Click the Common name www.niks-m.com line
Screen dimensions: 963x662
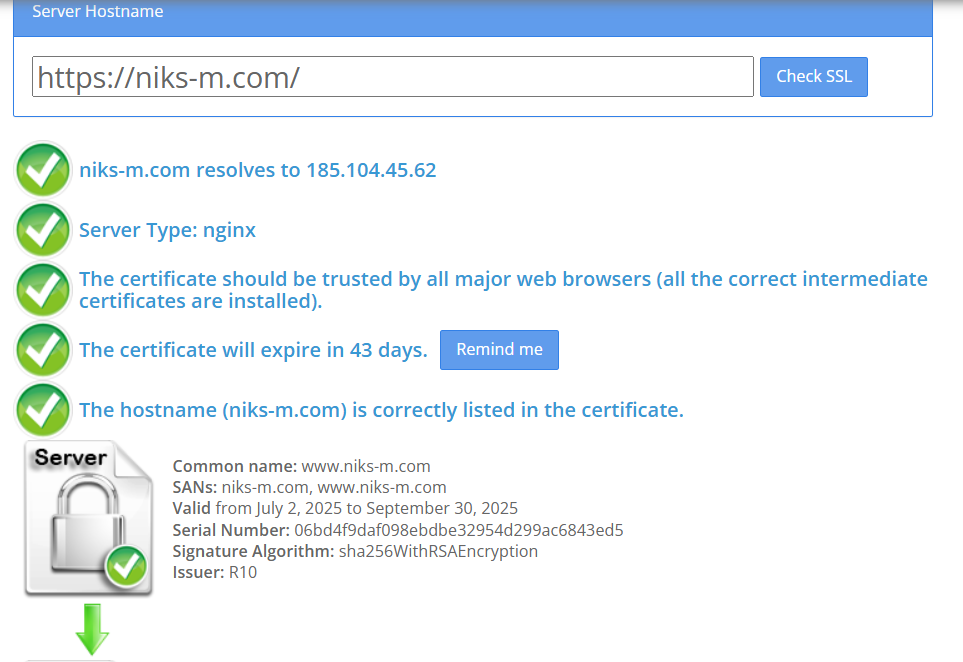tap(302, 466)
